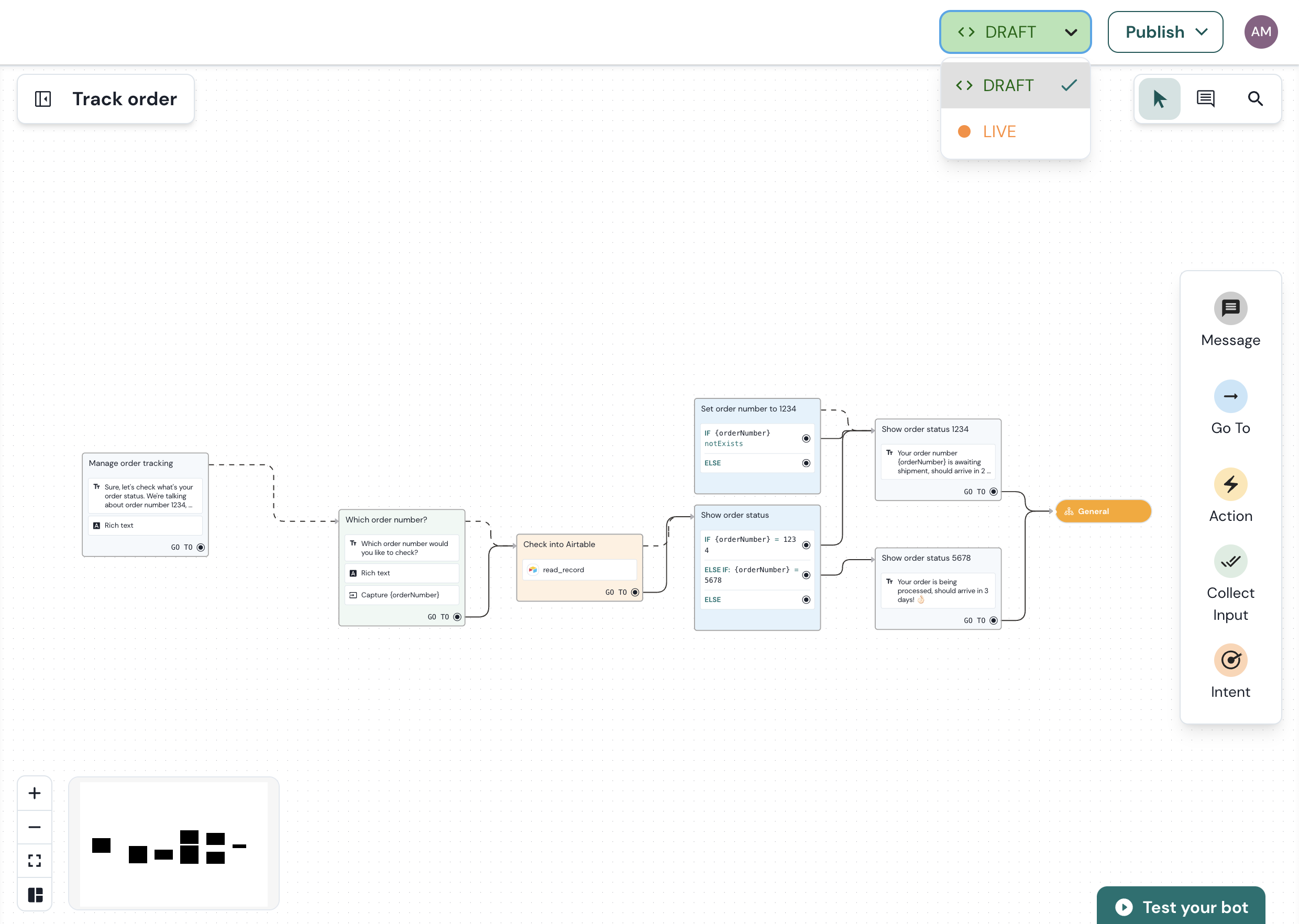Choose the Action lightning icon

(1230, 484)
